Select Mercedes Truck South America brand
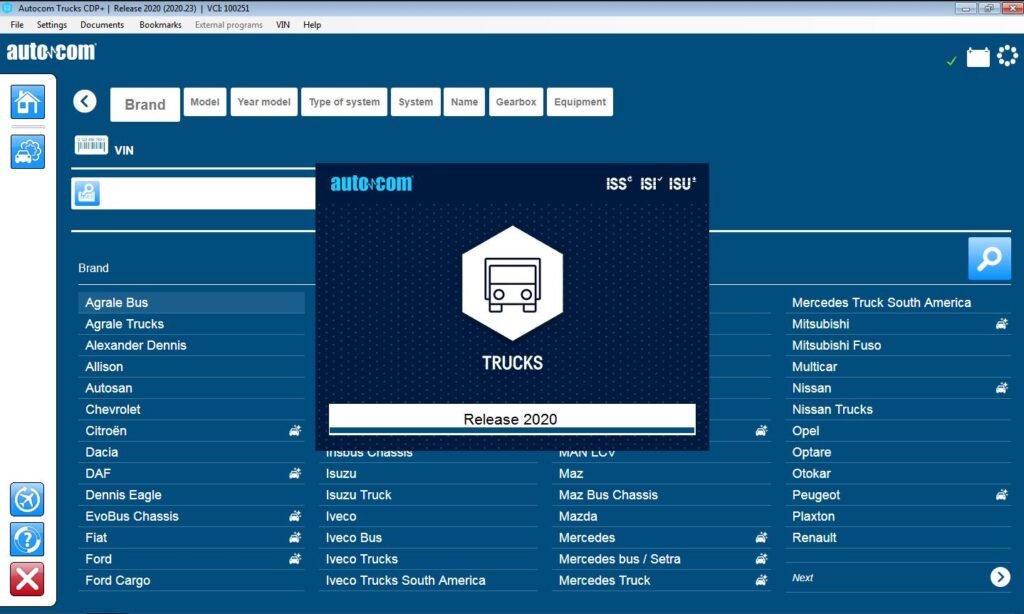This screenshot has width=1024, height=614. tap(898, 302)
